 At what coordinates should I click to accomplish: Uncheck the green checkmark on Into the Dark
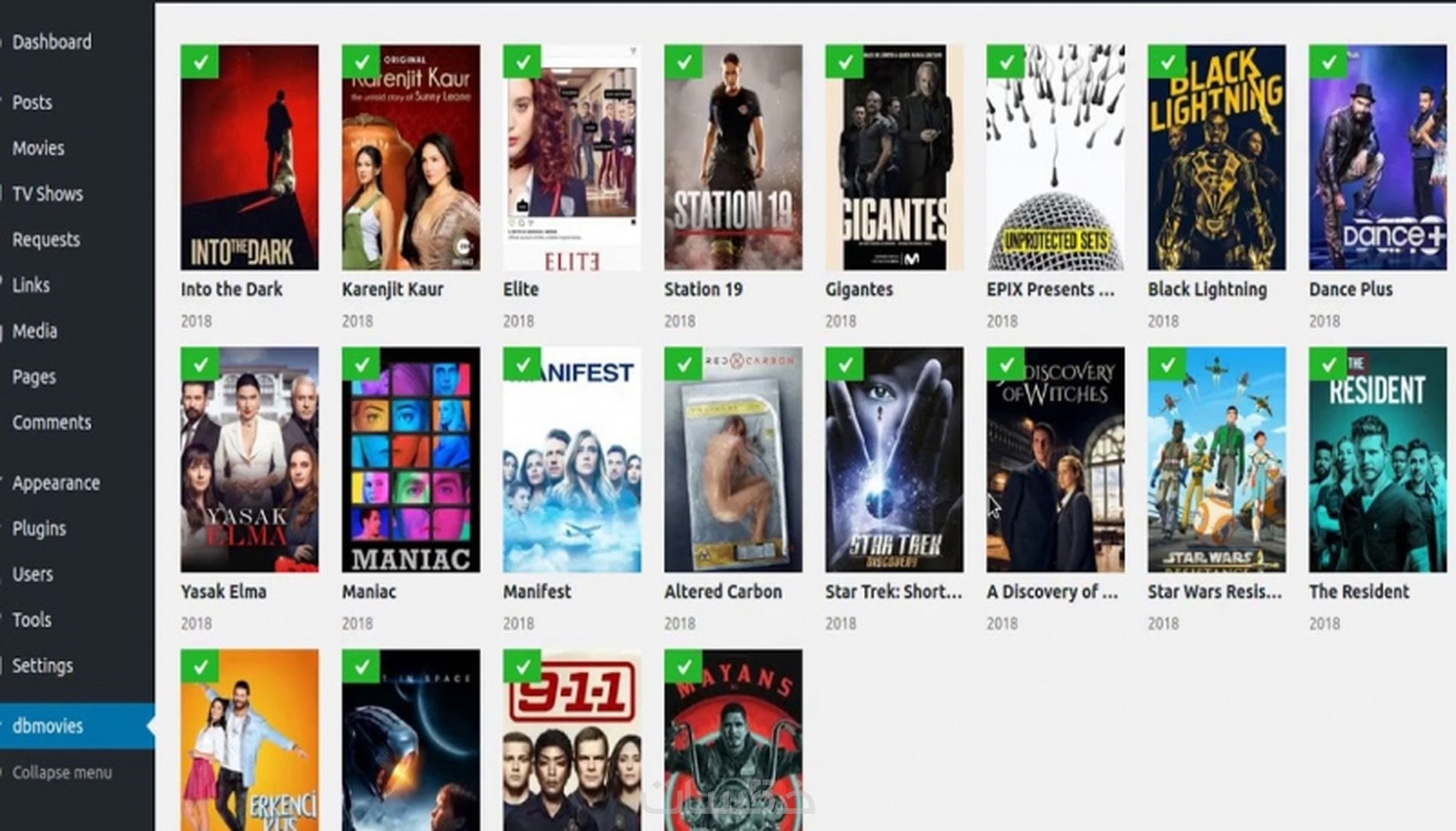(200, 62)
